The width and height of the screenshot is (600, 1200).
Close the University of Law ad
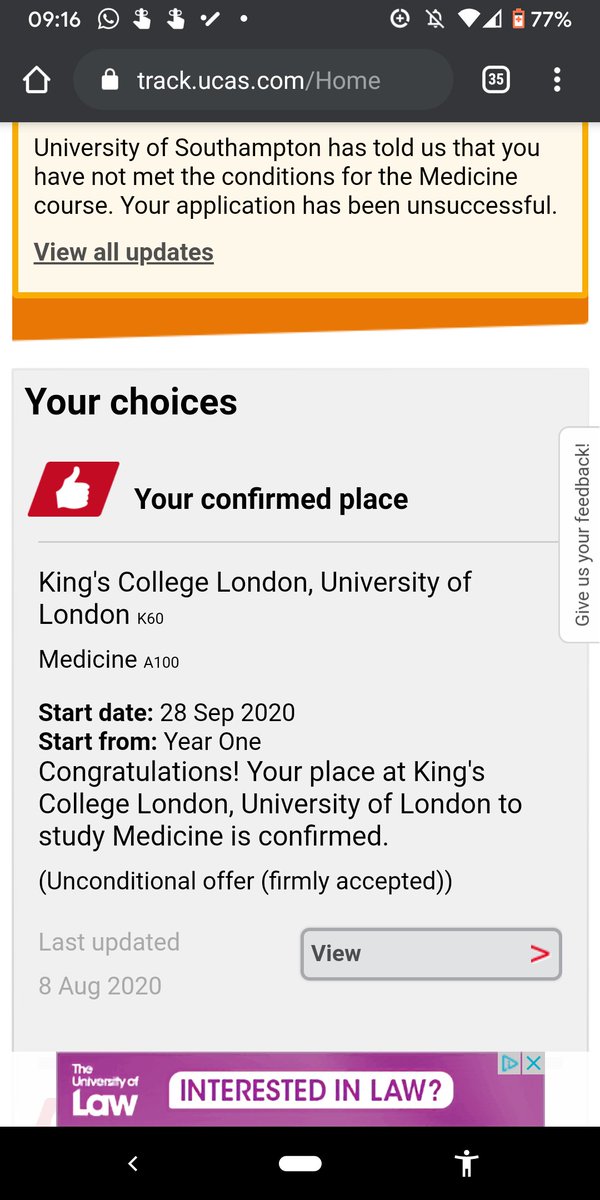[534, 1063]
